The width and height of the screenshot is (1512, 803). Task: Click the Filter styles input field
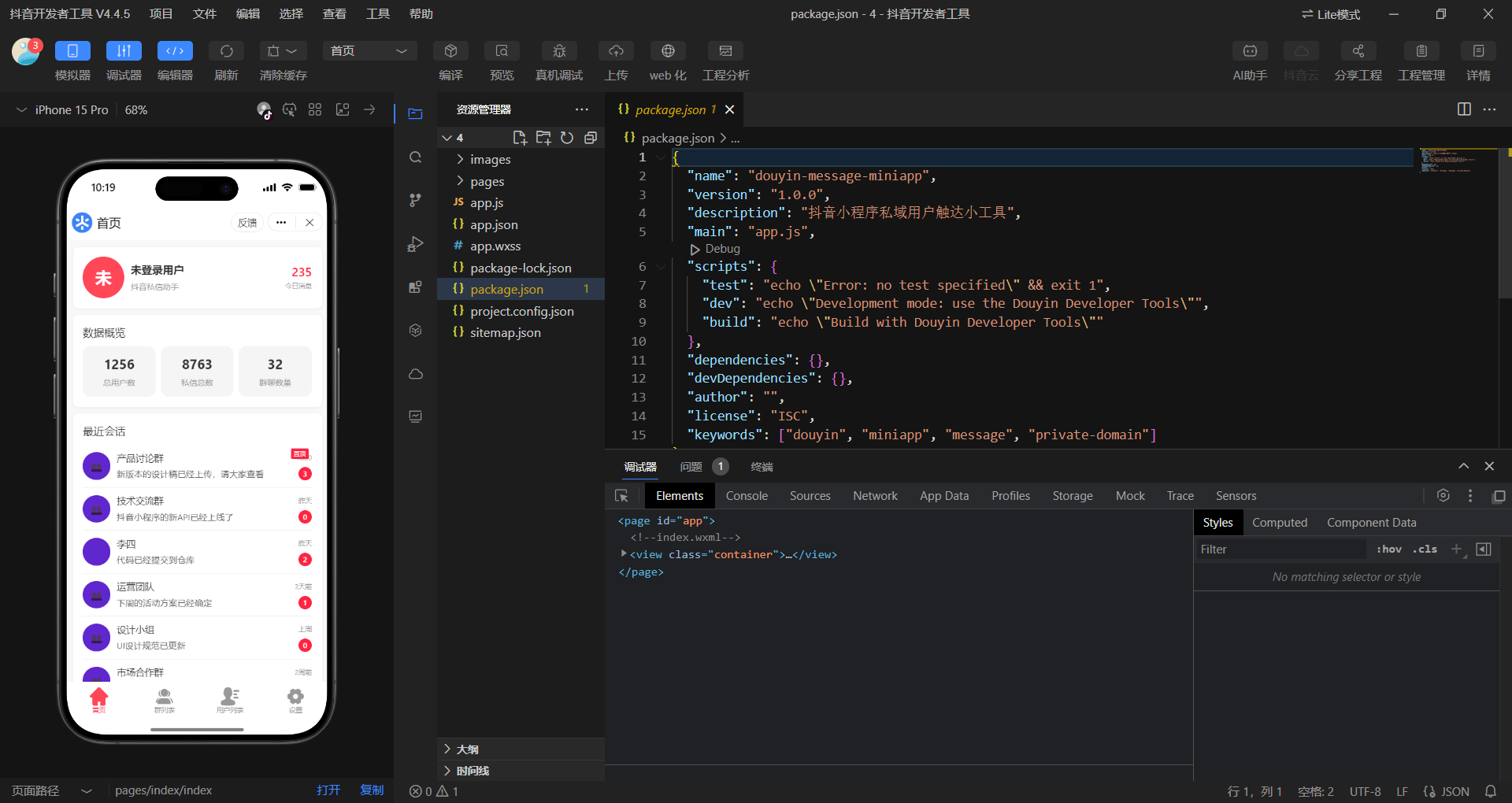pyautogui.click(x=1280, y=550)
